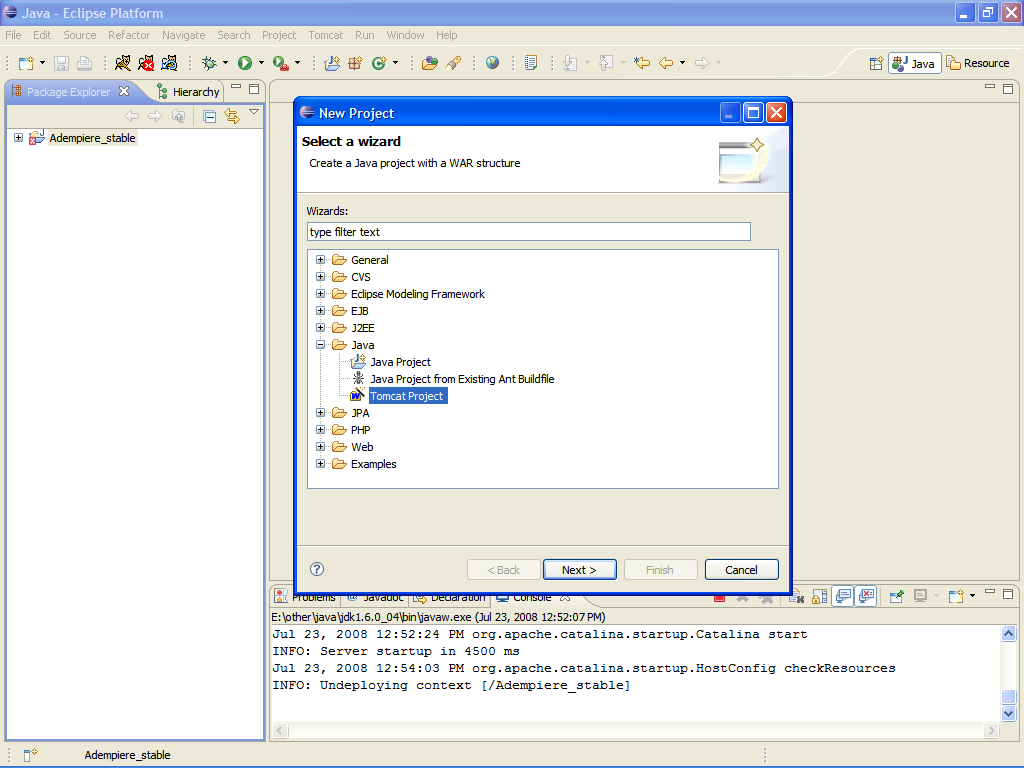
Task: Restart Tomcat from the toolbar
Action: (x=169, y=63)
